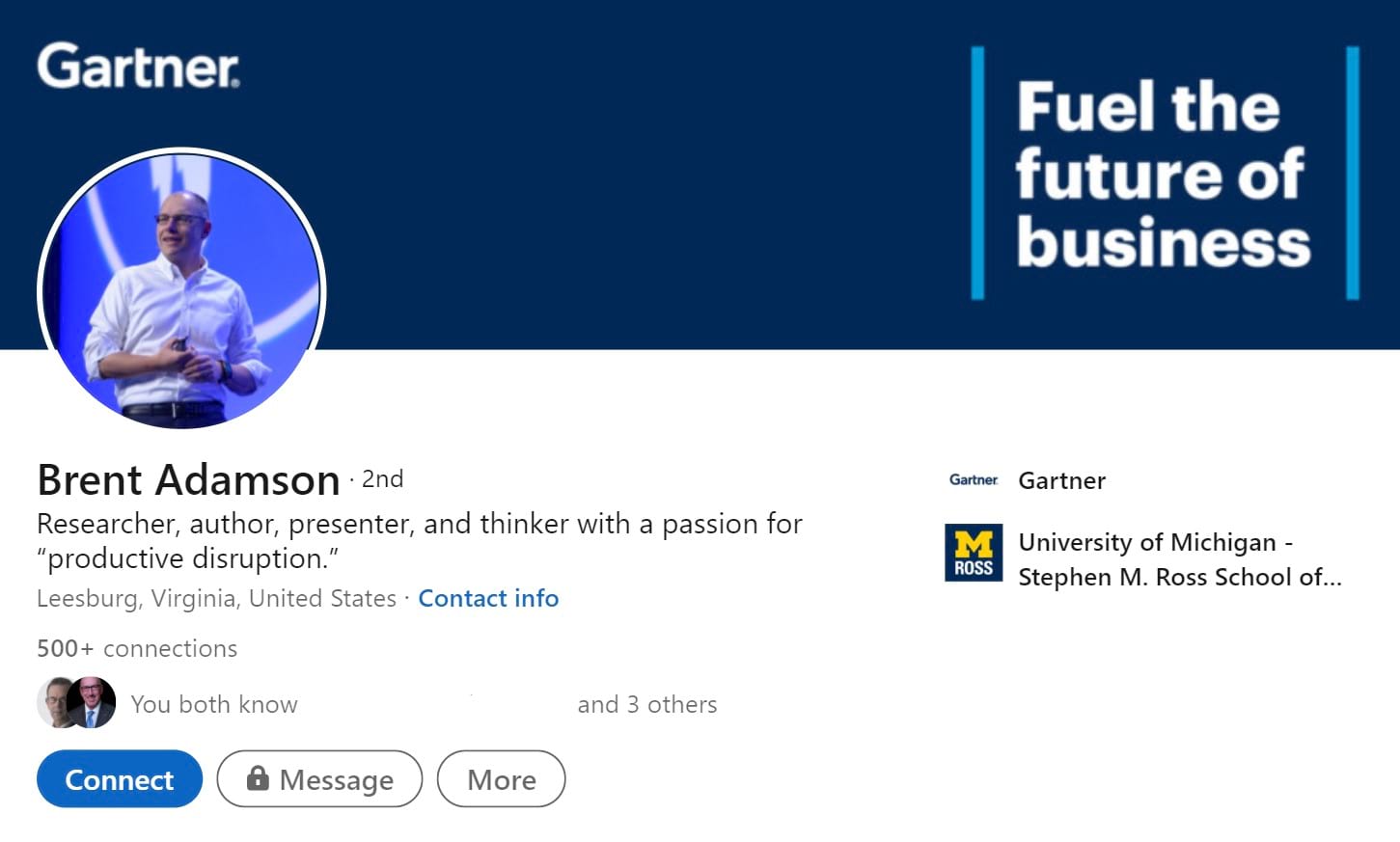Click the Leesburg, Virginia location text
The width and height of the screenshot is (1400, 842).
[216, 598]
